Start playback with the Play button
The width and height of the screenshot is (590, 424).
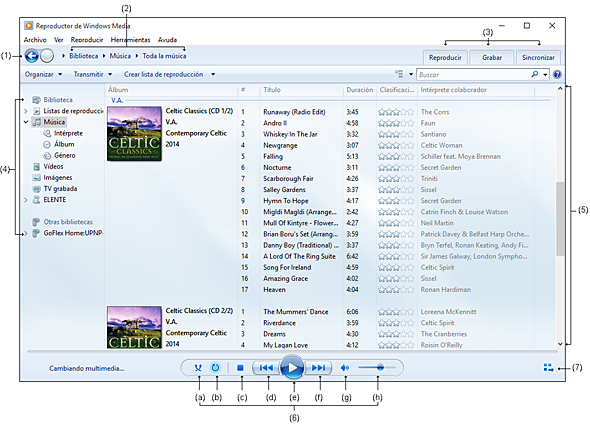point(292,368)
